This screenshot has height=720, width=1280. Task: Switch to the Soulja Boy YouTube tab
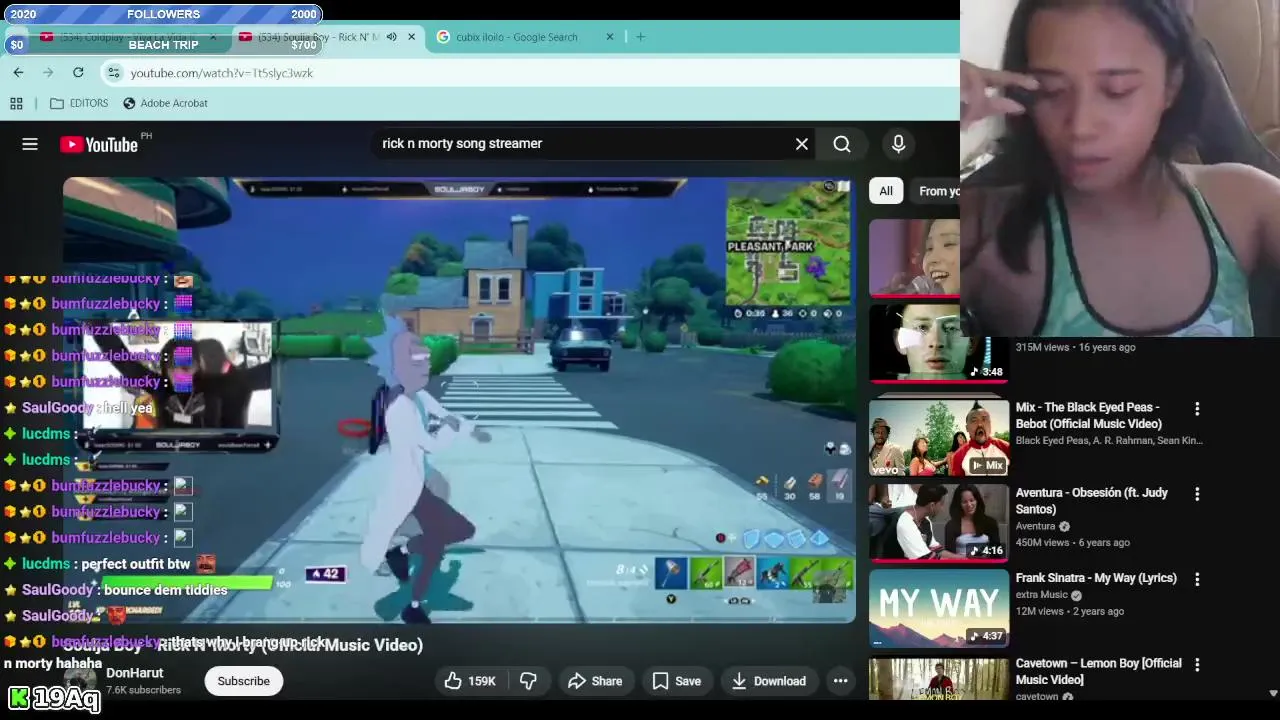coord(327,37)
